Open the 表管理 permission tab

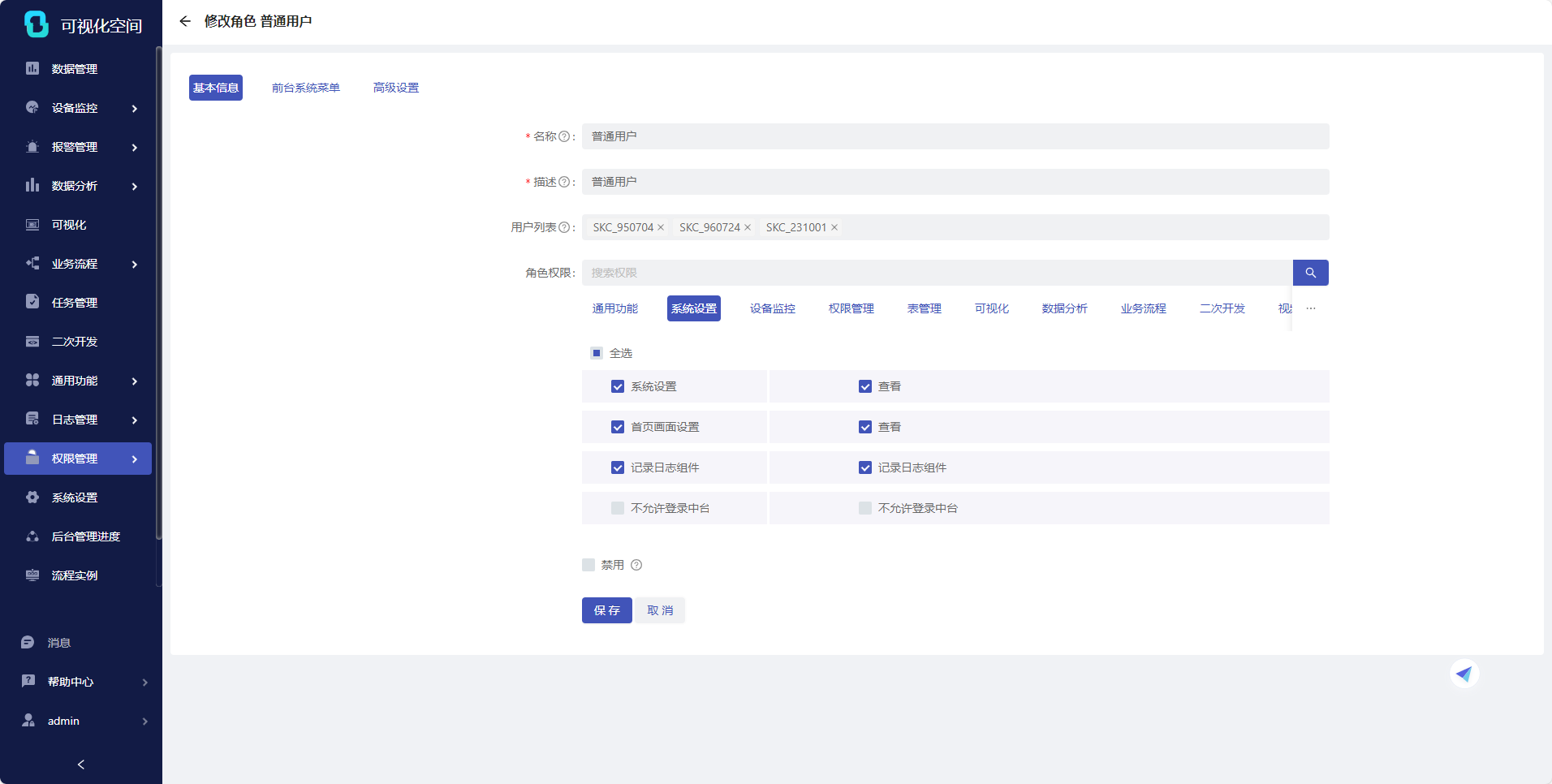pyautogui.click(x=925, y=308)
